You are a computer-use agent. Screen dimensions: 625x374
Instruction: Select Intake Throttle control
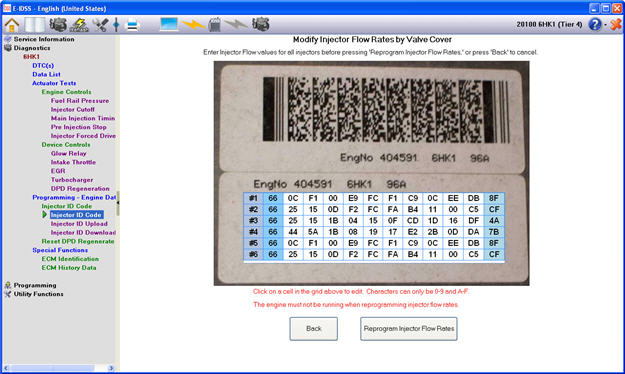(x=73, y=162)
